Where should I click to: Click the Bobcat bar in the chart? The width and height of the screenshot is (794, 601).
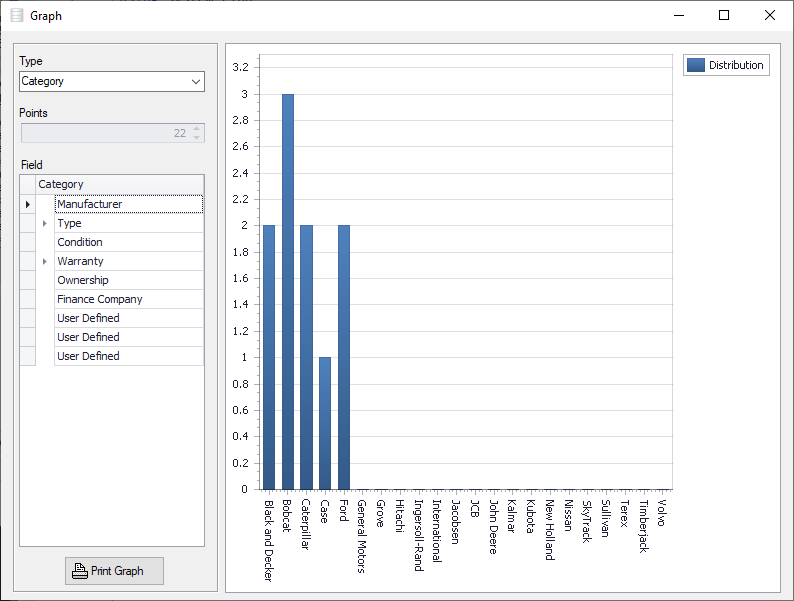(288, 292)
